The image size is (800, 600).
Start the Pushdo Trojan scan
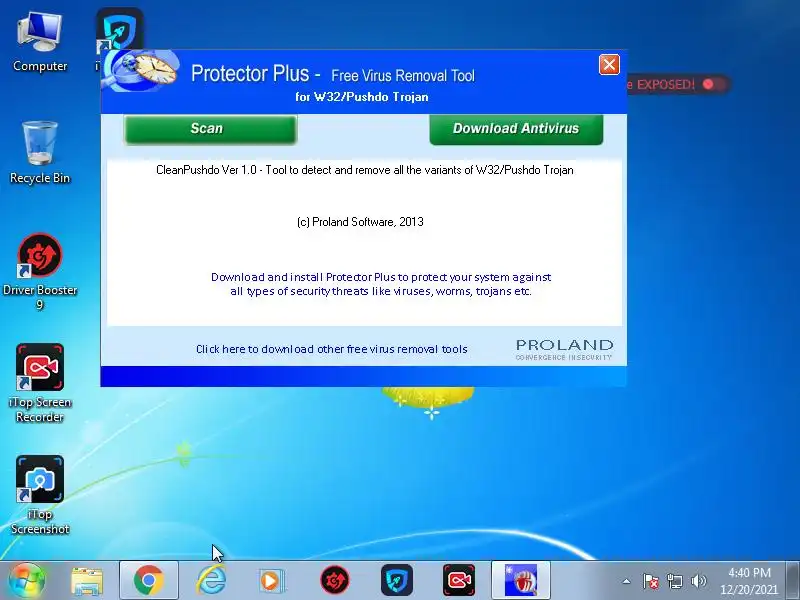pyautogui.click(x=210, y=129)
